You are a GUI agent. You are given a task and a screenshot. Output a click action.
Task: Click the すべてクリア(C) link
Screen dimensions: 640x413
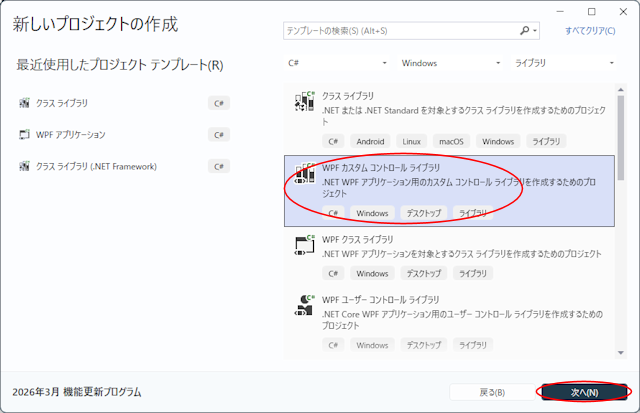tap(590, 31)
